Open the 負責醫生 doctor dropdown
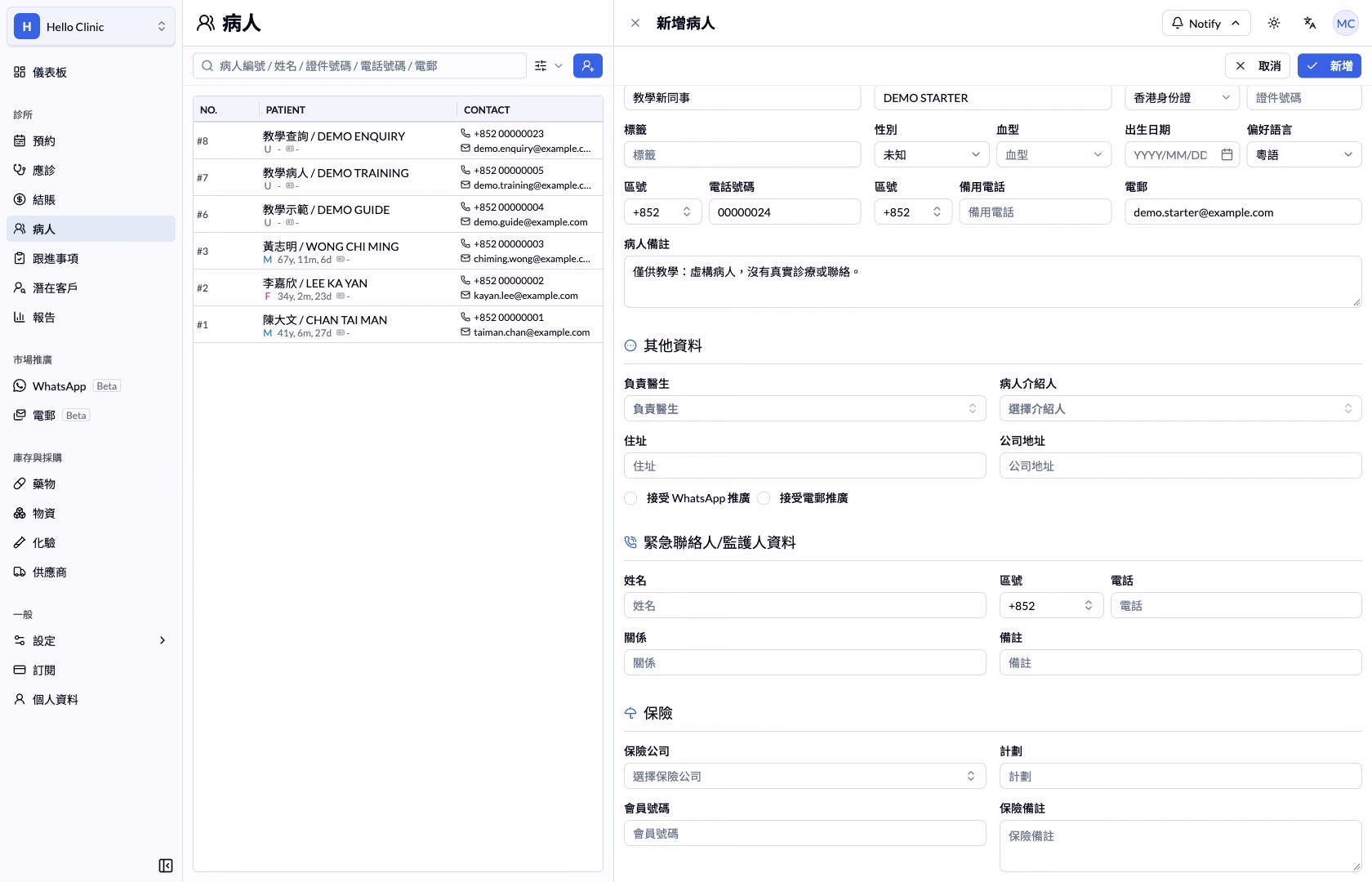This screenshot has height=882, width=1372. pyautogui.click(x=804, y=408)
